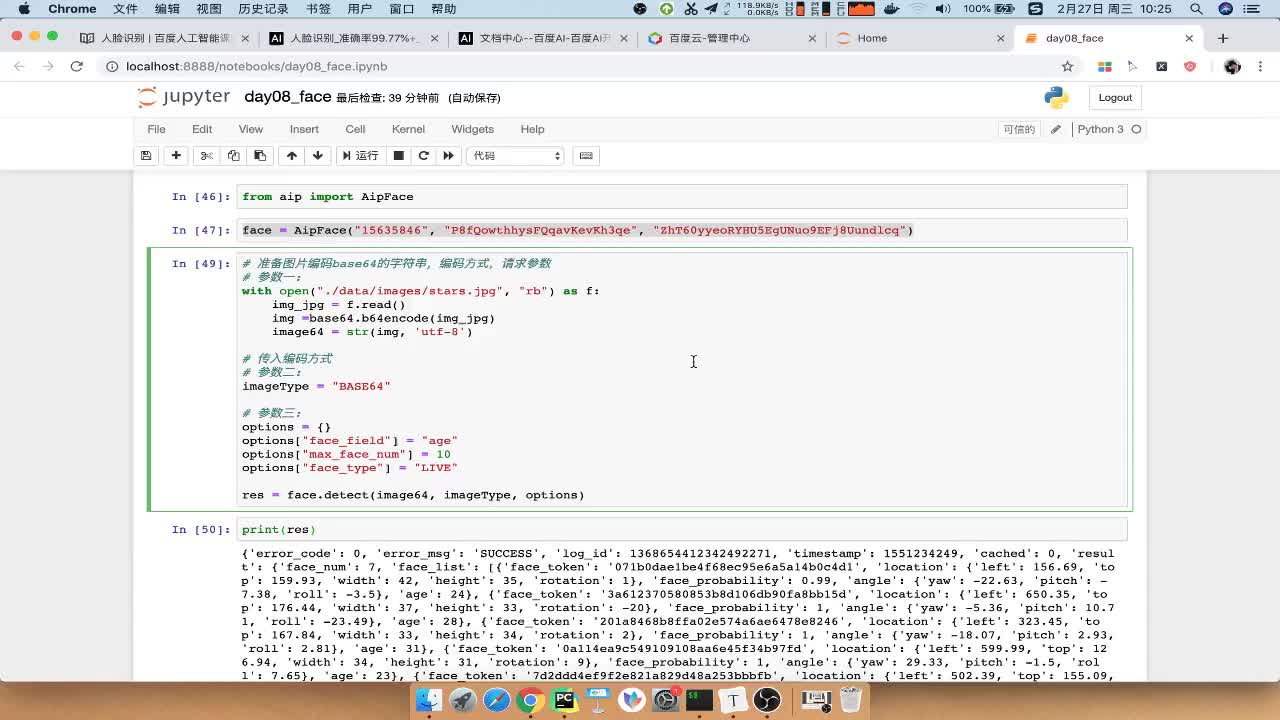Screen dimensions: 1280x720
Task: Open Terminal from the Dock
Action: click(x=699, y=699)
